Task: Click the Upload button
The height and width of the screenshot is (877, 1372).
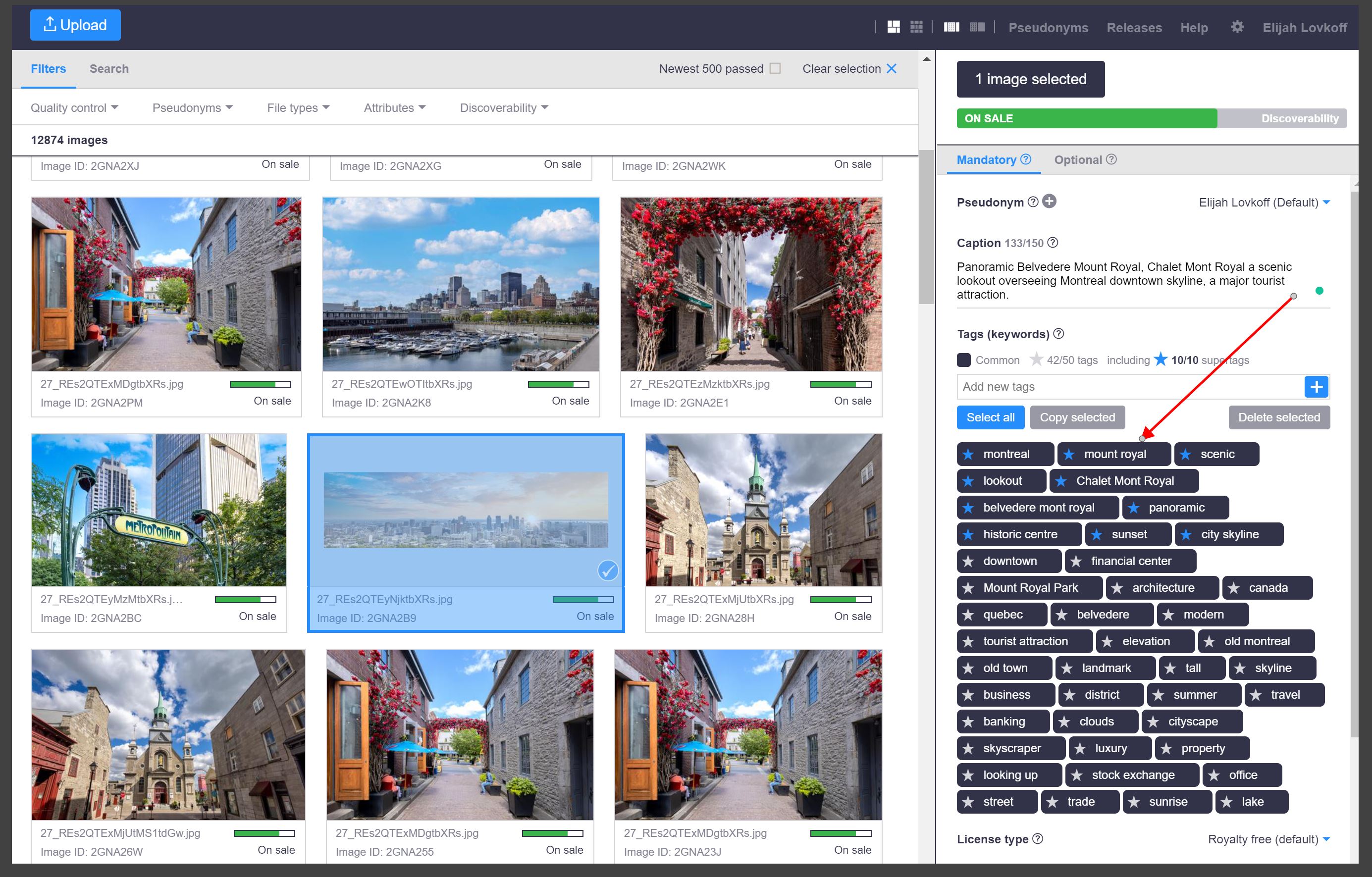Action: (75, 24)
